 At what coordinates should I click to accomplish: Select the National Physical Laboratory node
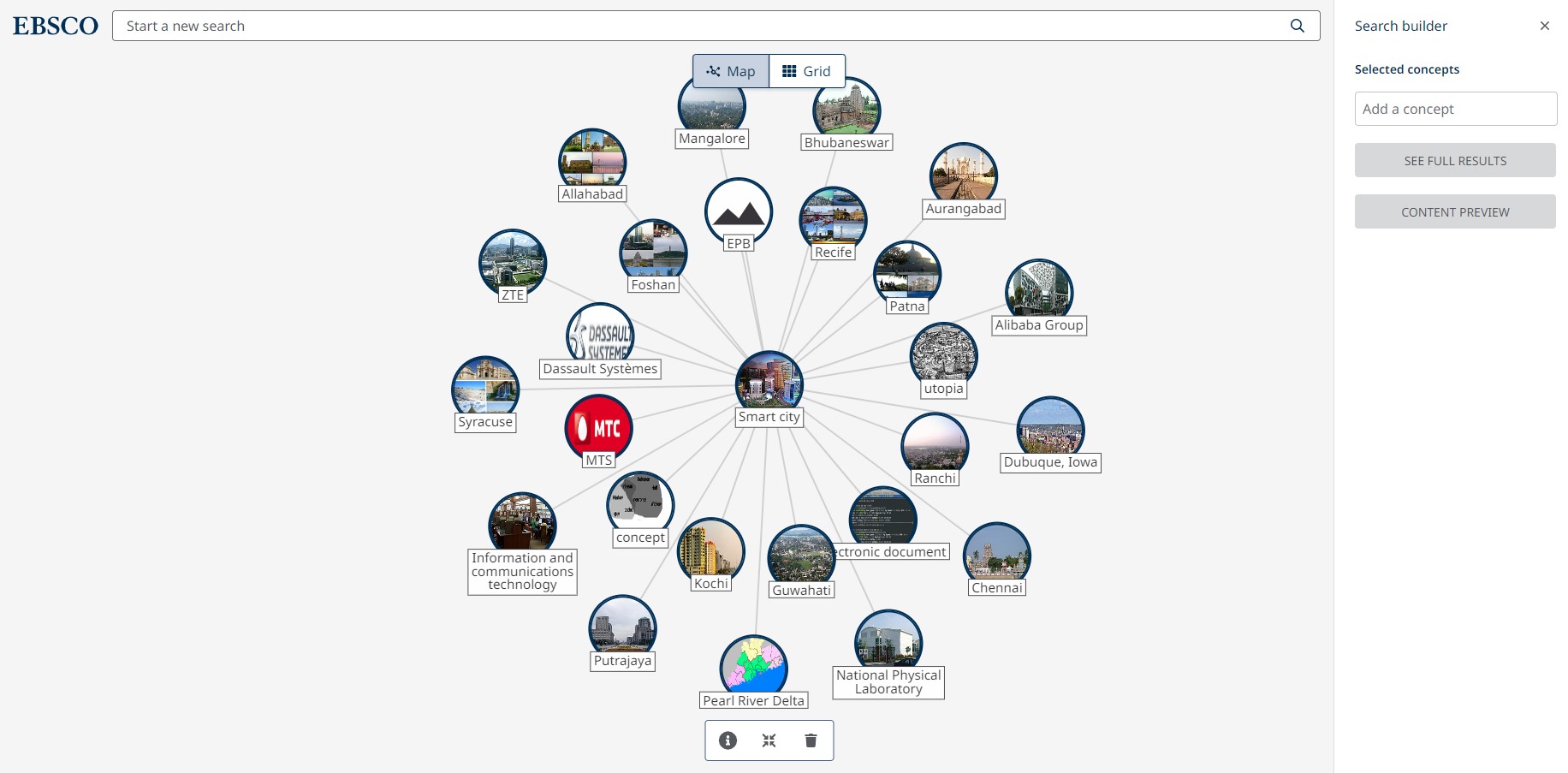point(888,642)
